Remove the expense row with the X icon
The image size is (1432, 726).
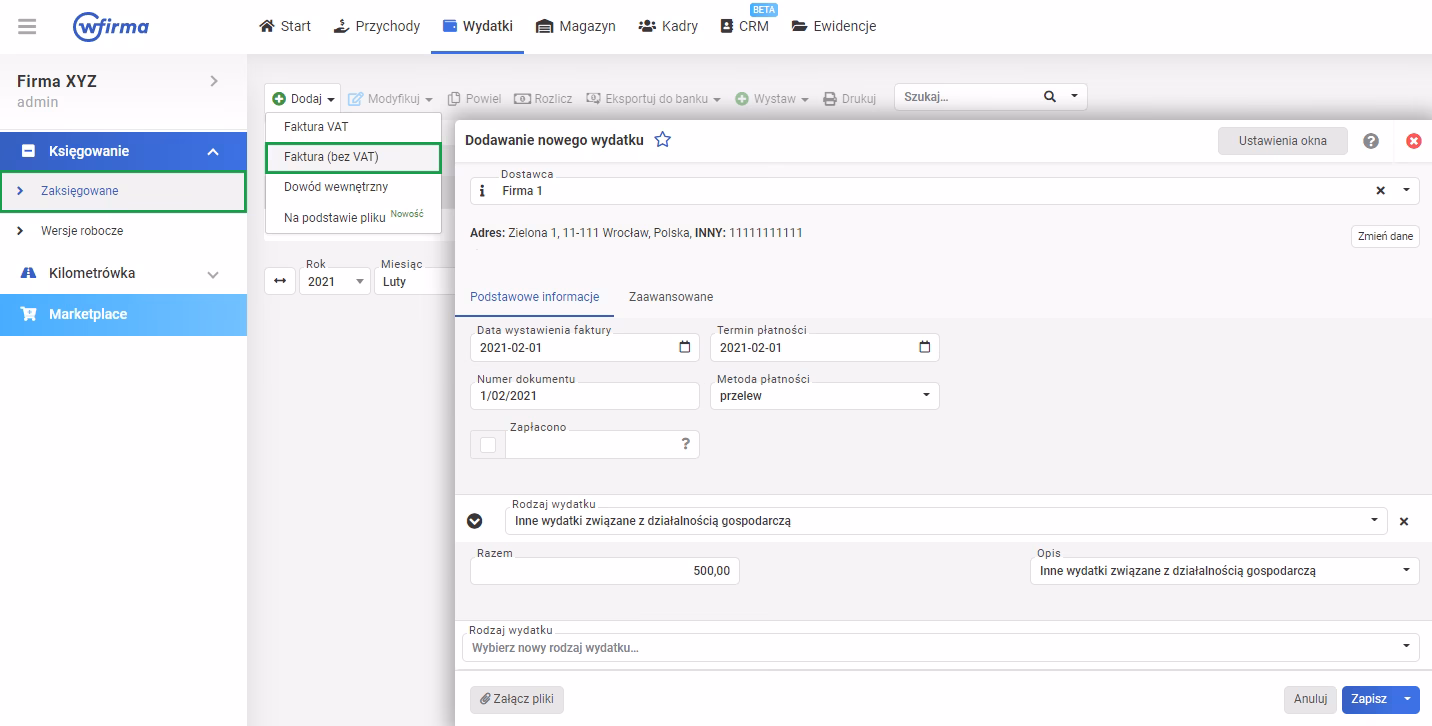1403,521
